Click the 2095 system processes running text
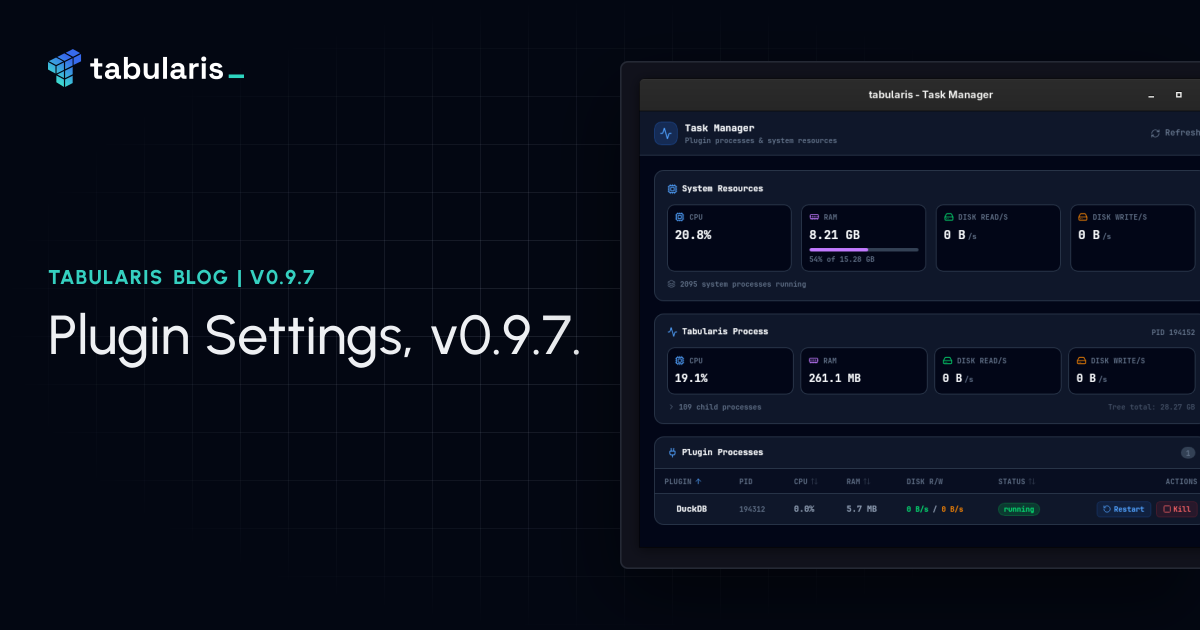This screenshot has height=630, width=1200. (743, 284)
